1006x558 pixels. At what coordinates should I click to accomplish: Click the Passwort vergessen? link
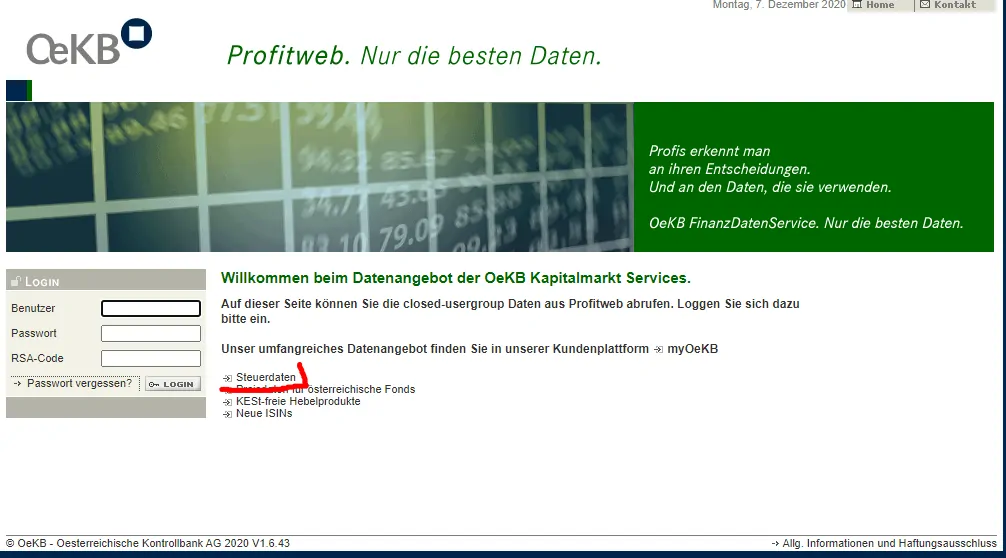pos(79,384)
